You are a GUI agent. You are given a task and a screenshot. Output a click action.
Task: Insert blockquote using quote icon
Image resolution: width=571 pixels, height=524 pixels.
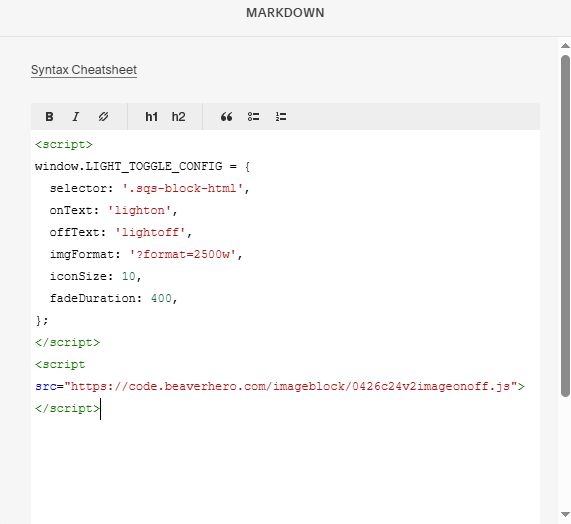pos(227,117)
